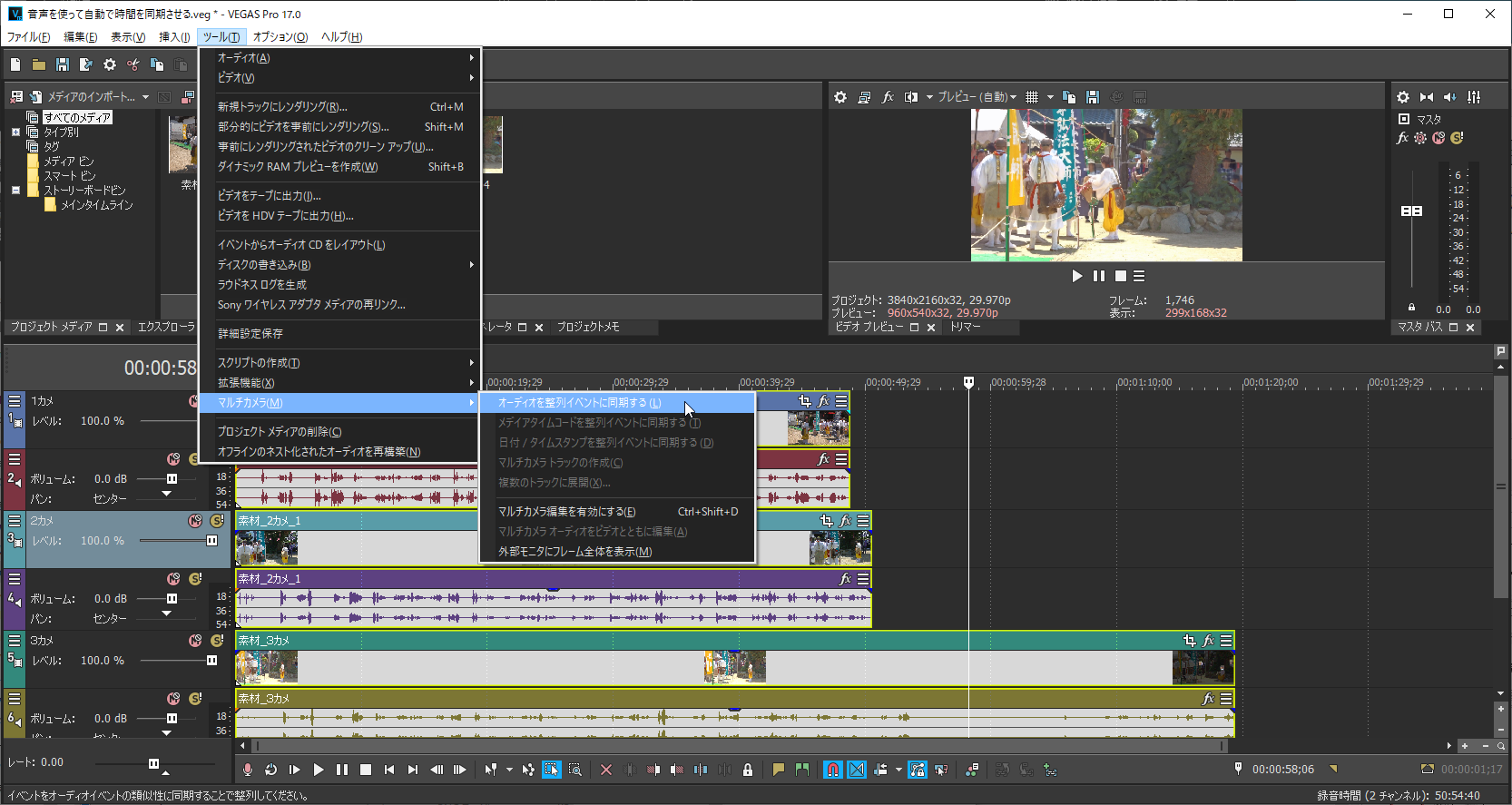Open master bus audio properties gear
The image size is (1512, 805).
click(x=1403, y=97)
